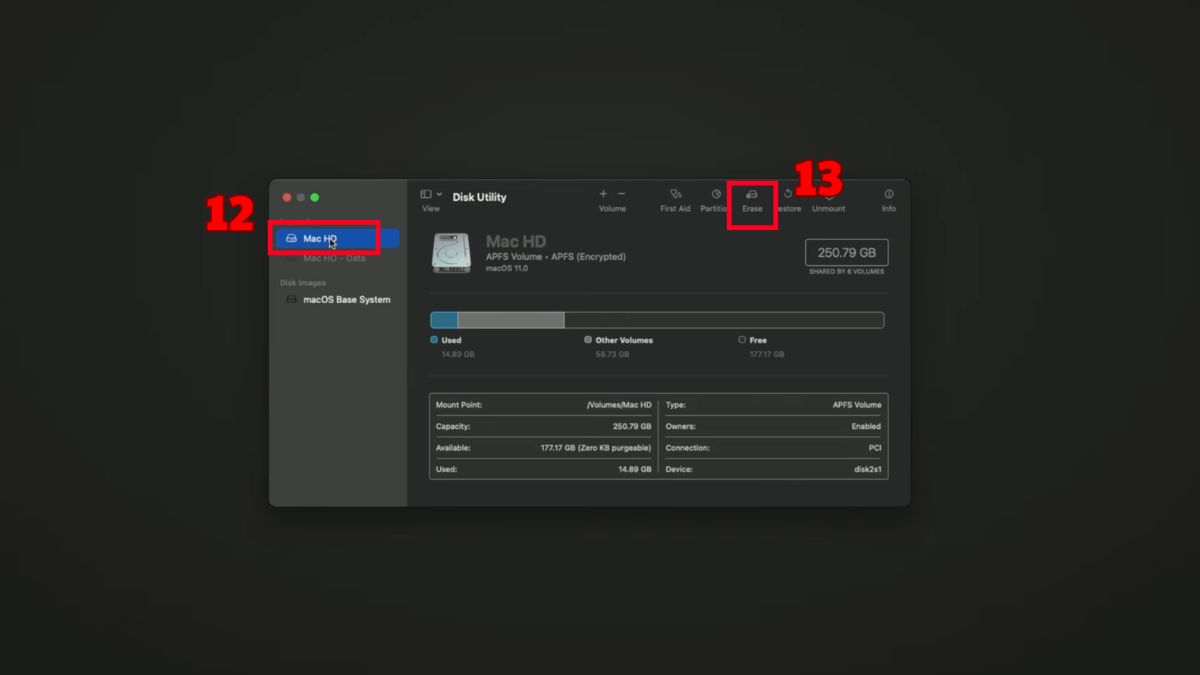Click the Erase toolbar icon
The height and width of the screenshot is (675, 1200).
752,194
